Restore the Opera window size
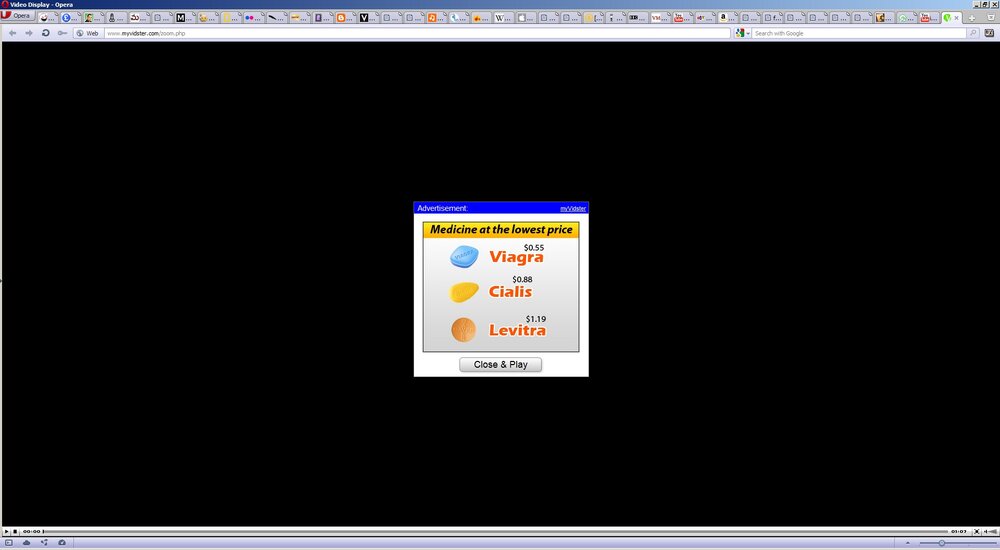Viewport: 1000px width, 550px height. tap(985, 4)
